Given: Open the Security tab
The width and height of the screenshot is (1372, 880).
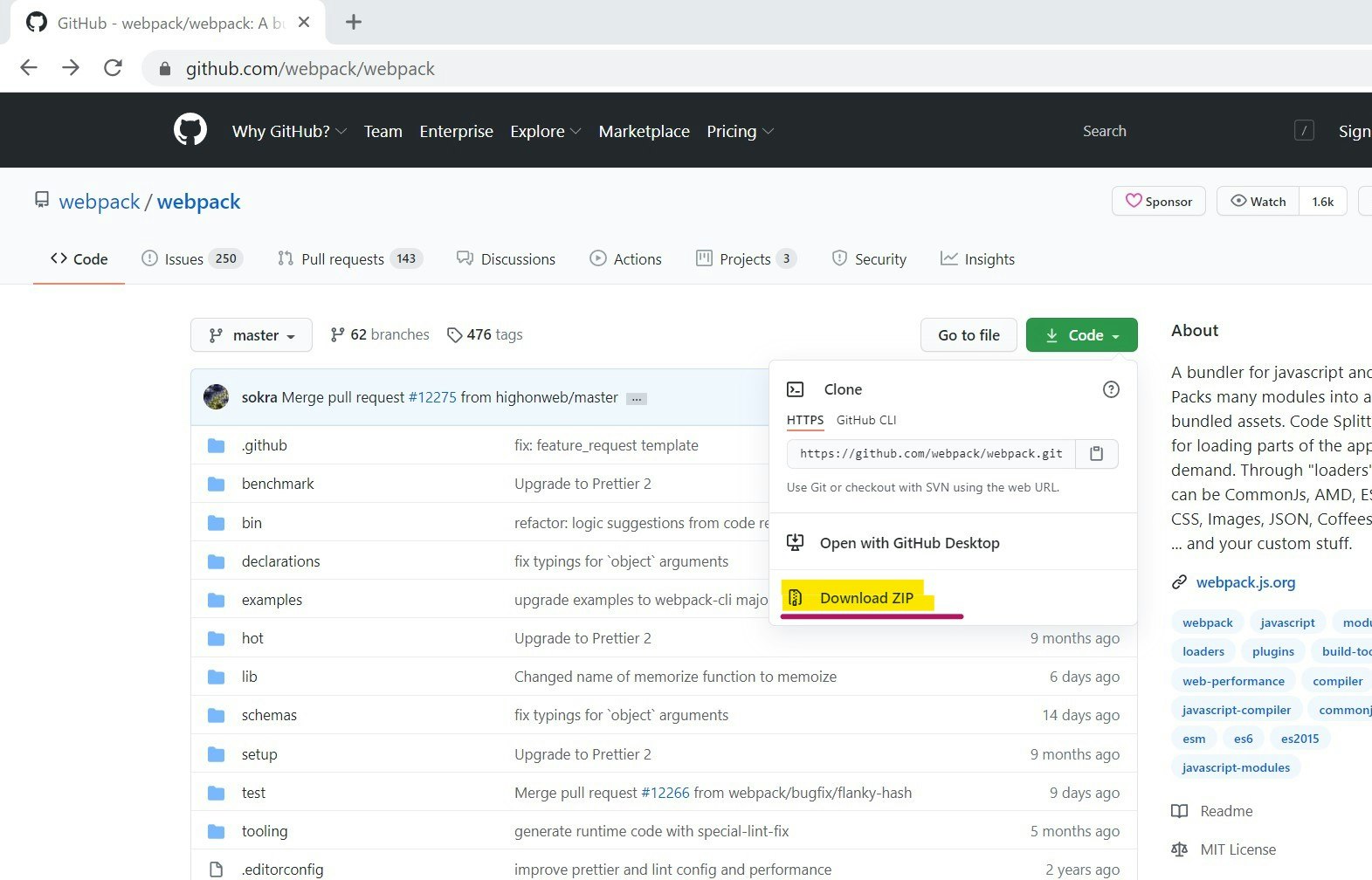Looking at the screenshot, I should [869, 258].
